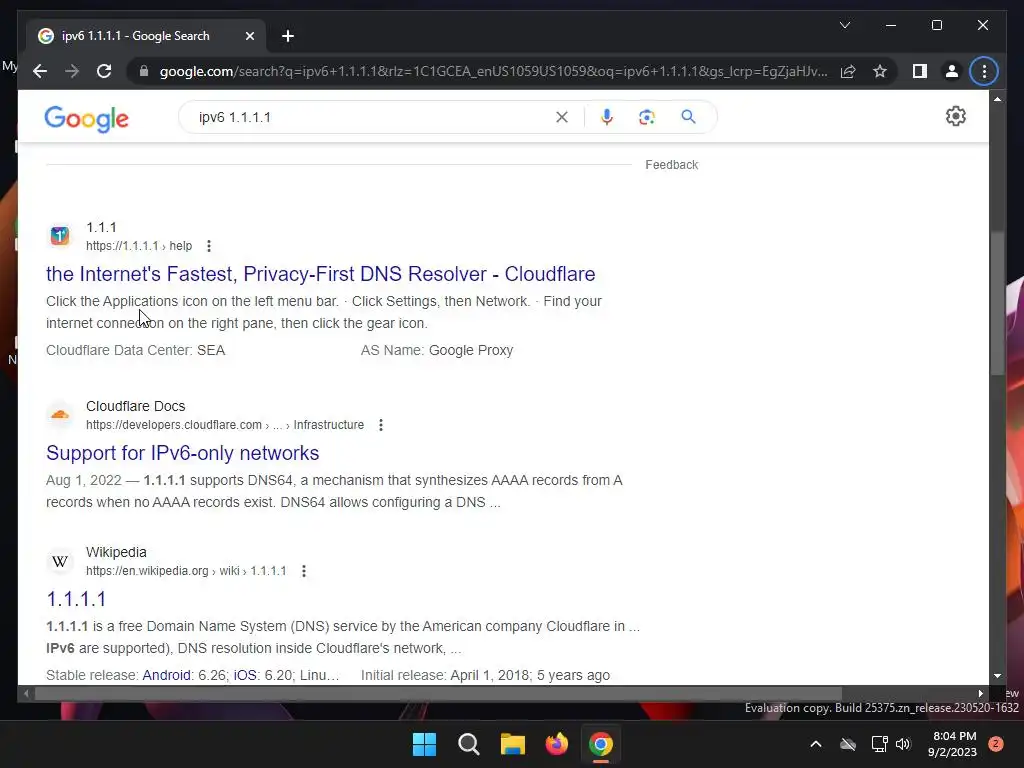Open the clock and calendar flyout
Viewport: 1024px width, 768px height.
952,744
